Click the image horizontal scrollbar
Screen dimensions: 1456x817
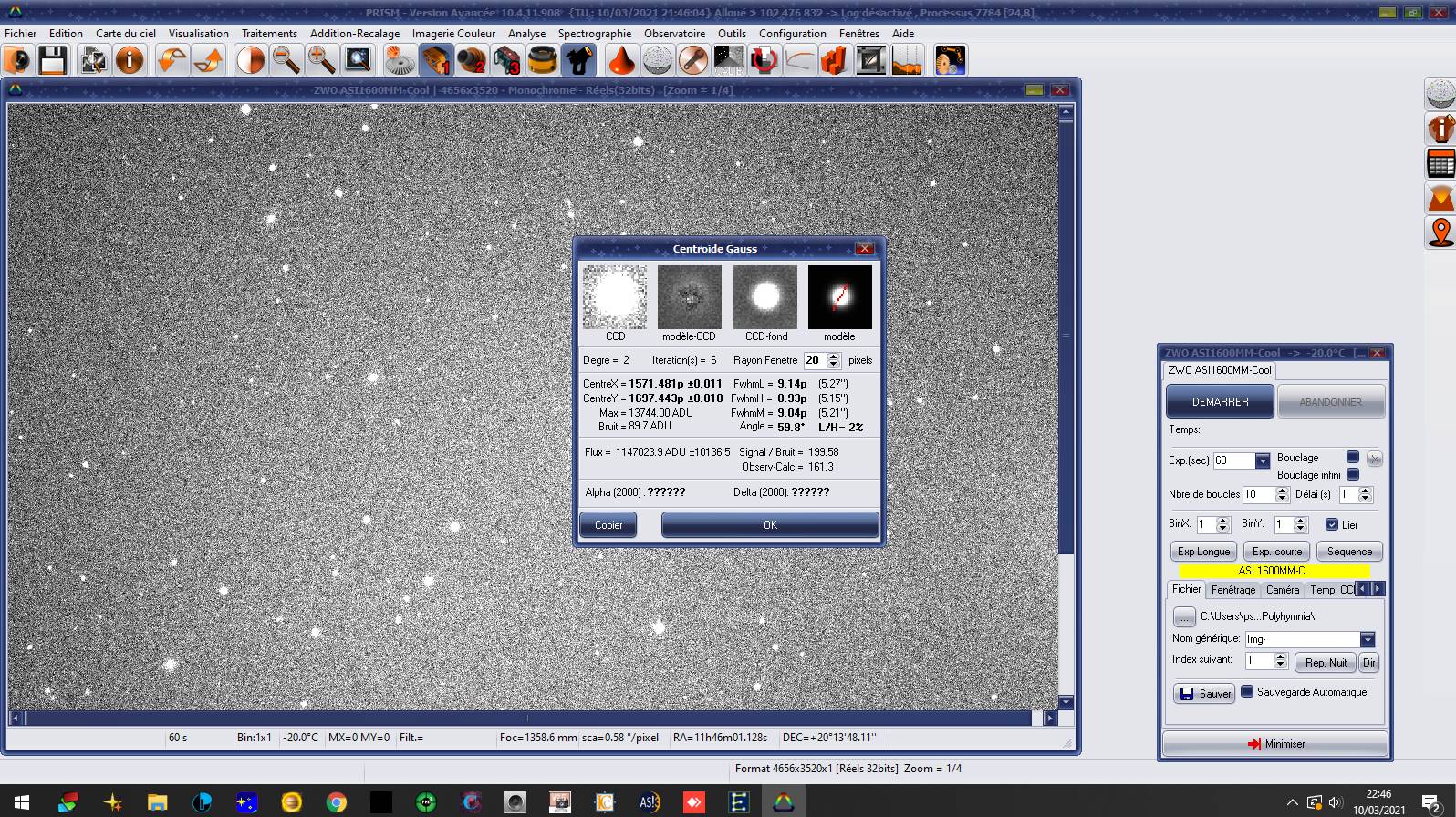point(534,718)
